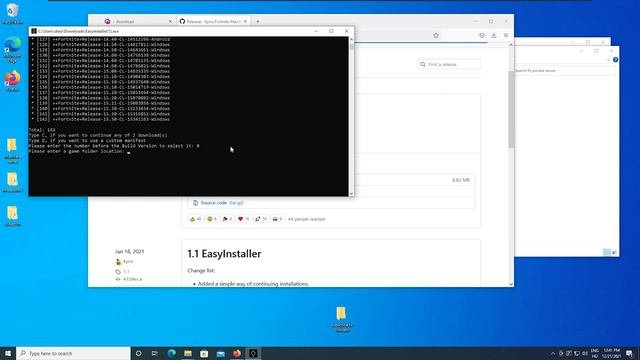Click the Pocket shield icon in Firefox toolbar
Image resolution: width=640 pixels, height=360 pixels.
coord(482,36)
